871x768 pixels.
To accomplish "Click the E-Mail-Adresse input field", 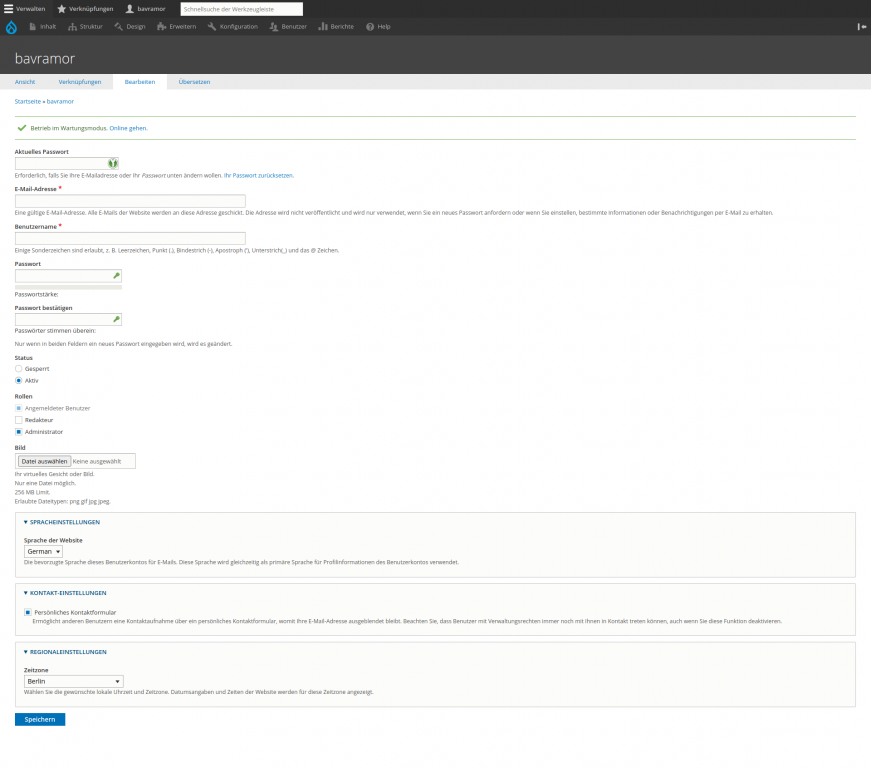I will coord(130,201).
